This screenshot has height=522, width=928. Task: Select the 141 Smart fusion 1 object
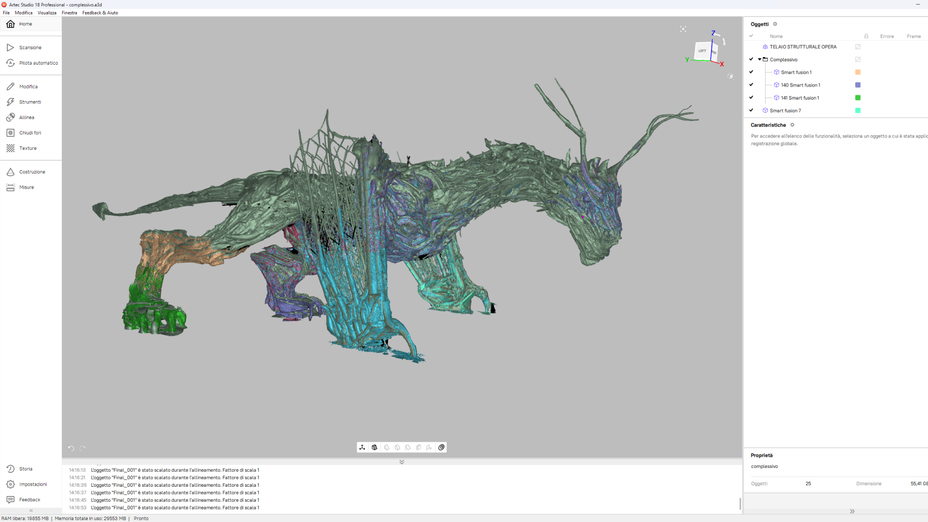click(x=800, y=98)
